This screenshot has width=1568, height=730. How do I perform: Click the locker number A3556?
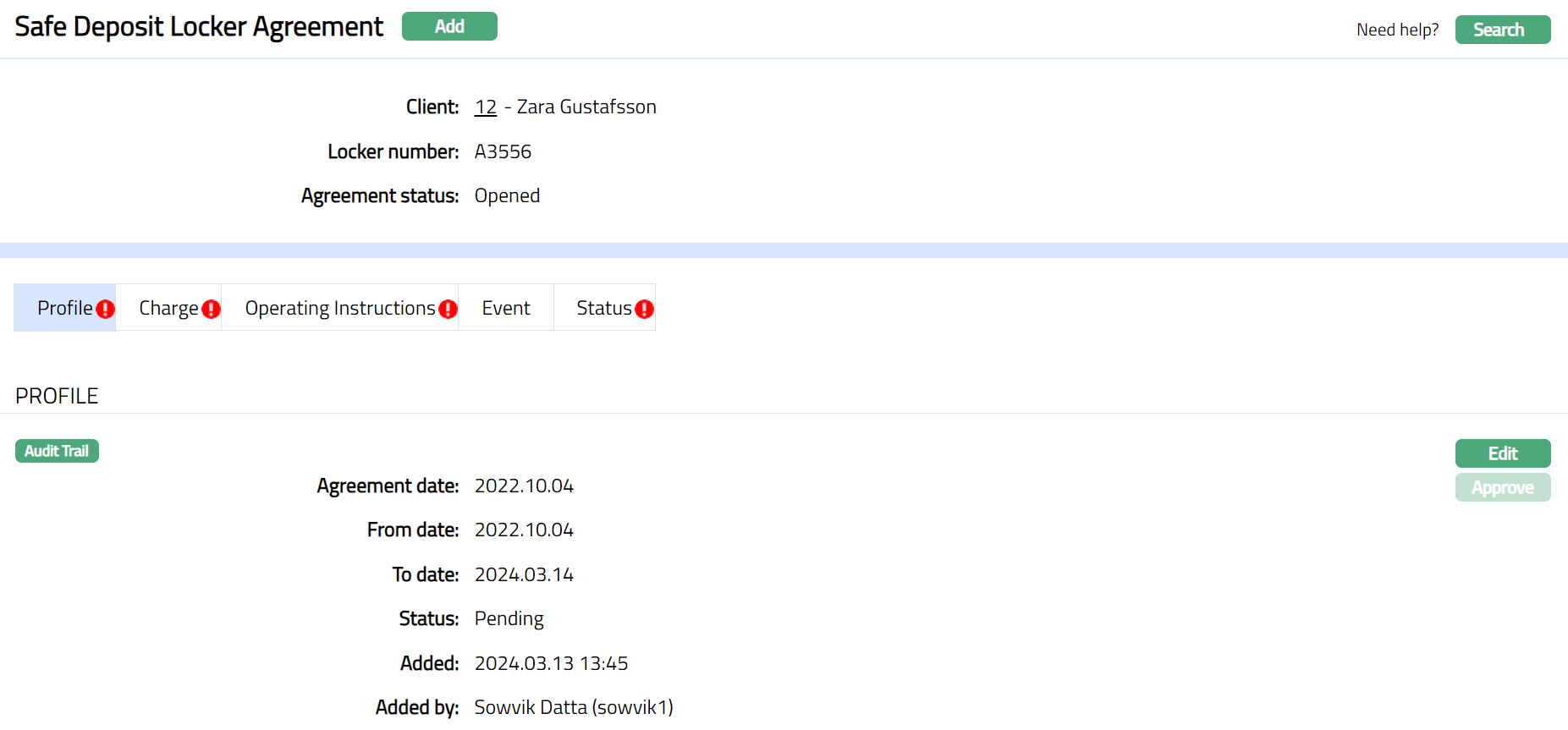coord(503,151)
